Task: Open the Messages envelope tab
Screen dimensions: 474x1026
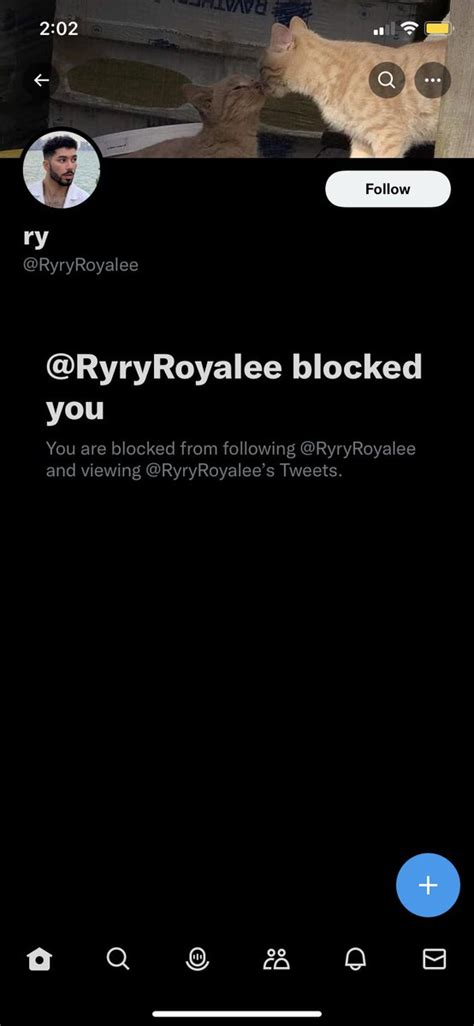Action: pos(434,959)
